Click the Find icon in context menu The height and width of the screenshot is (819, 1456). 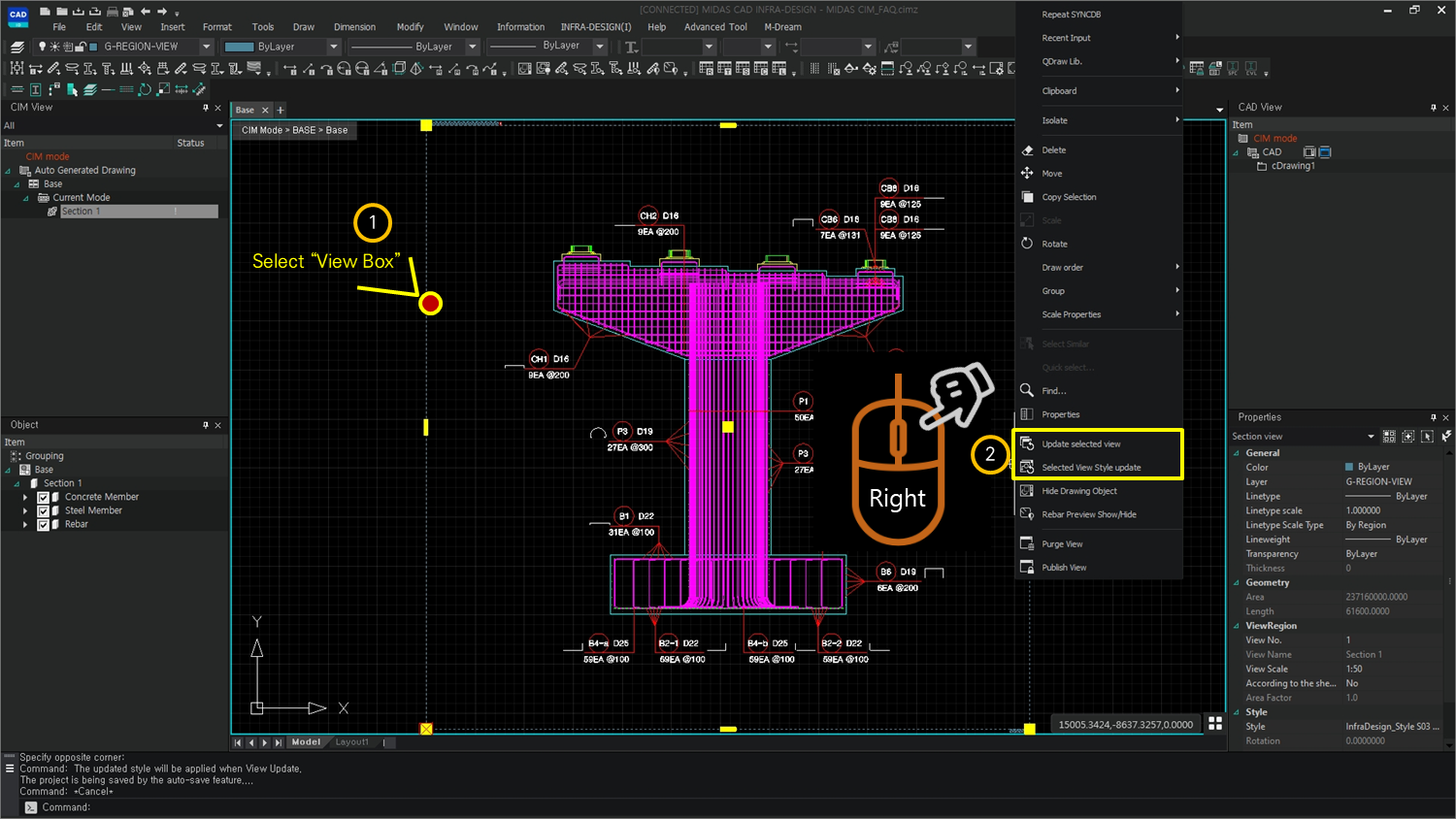(x=1028, y=390)
